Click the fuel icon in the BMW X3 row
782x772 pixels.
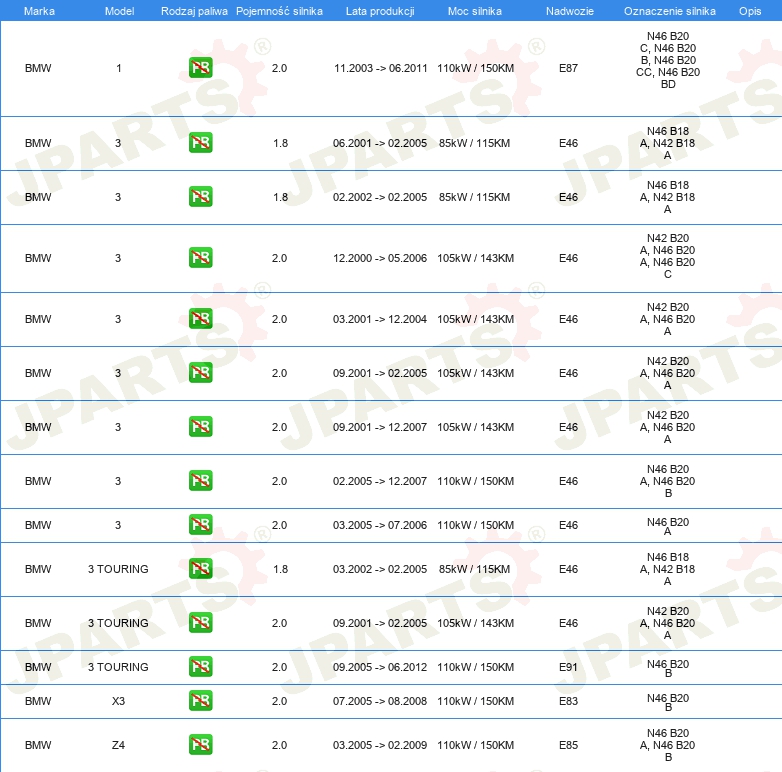coord(200,700)
